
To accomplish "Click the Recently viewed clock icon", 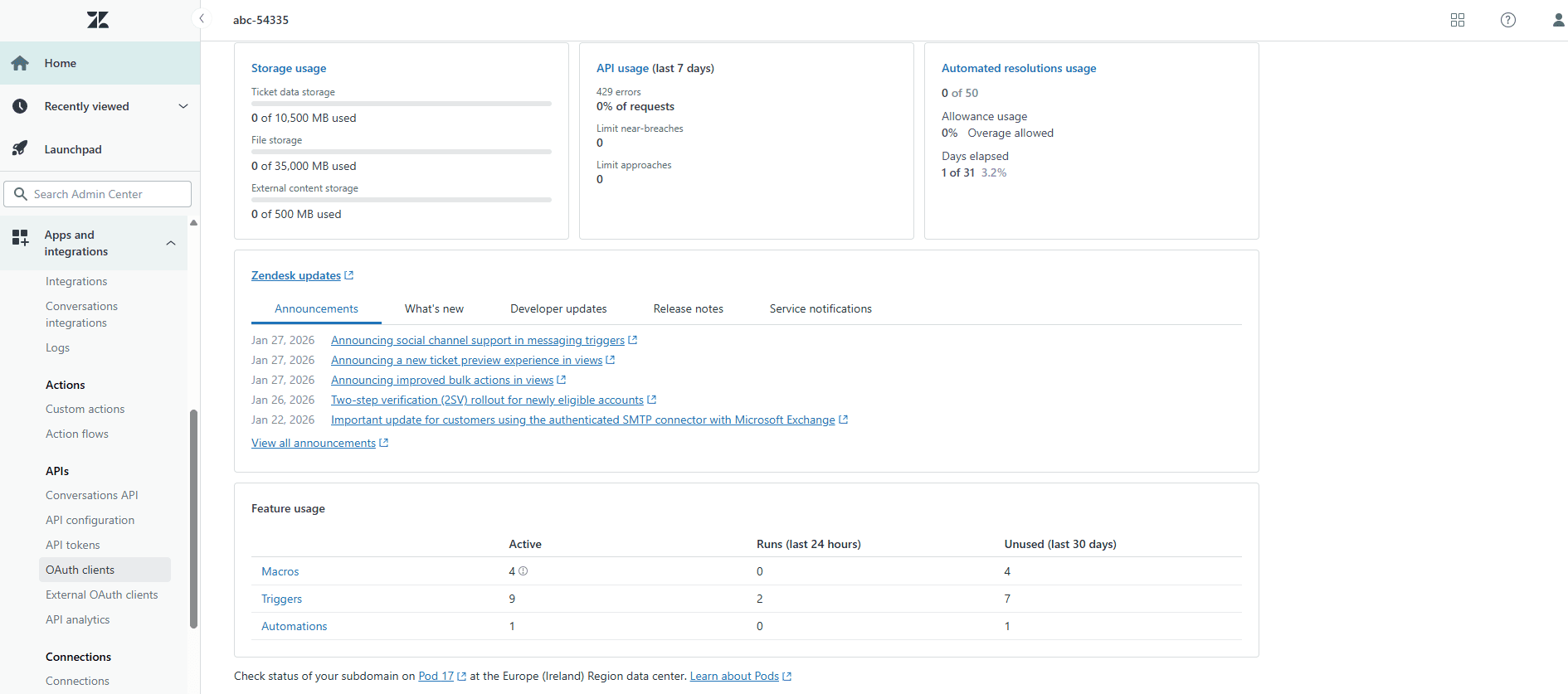I will pos(20,106).
